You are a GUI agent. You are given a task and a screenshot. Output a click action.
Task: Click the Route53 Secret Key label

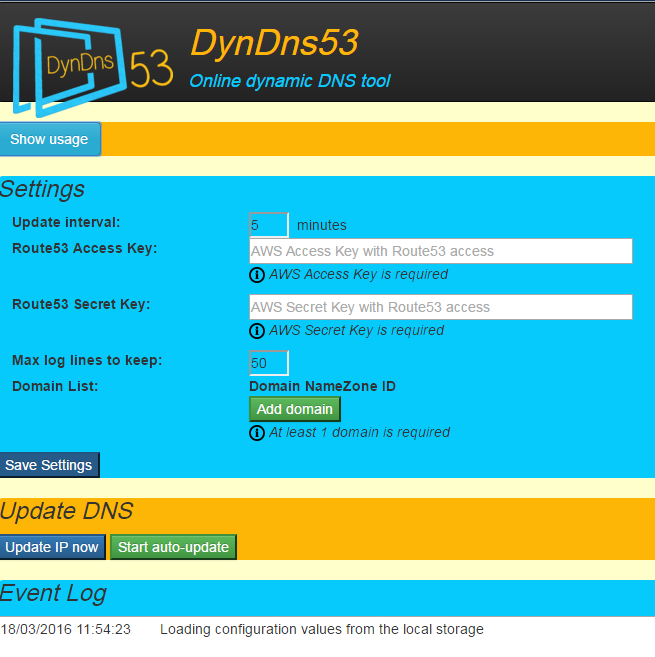[81, 304]
